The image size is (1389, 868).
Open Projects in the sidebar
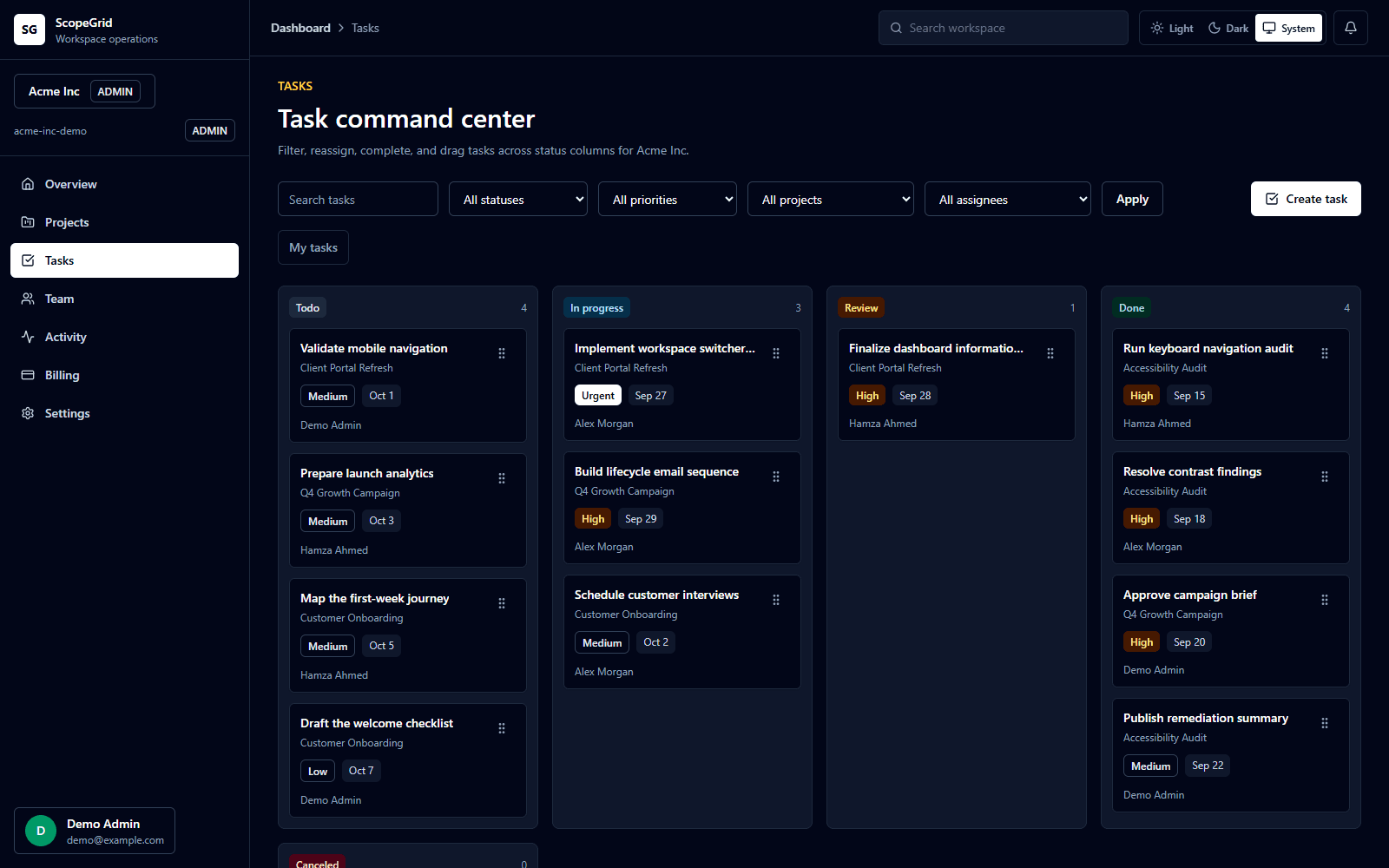pos(124,222)
